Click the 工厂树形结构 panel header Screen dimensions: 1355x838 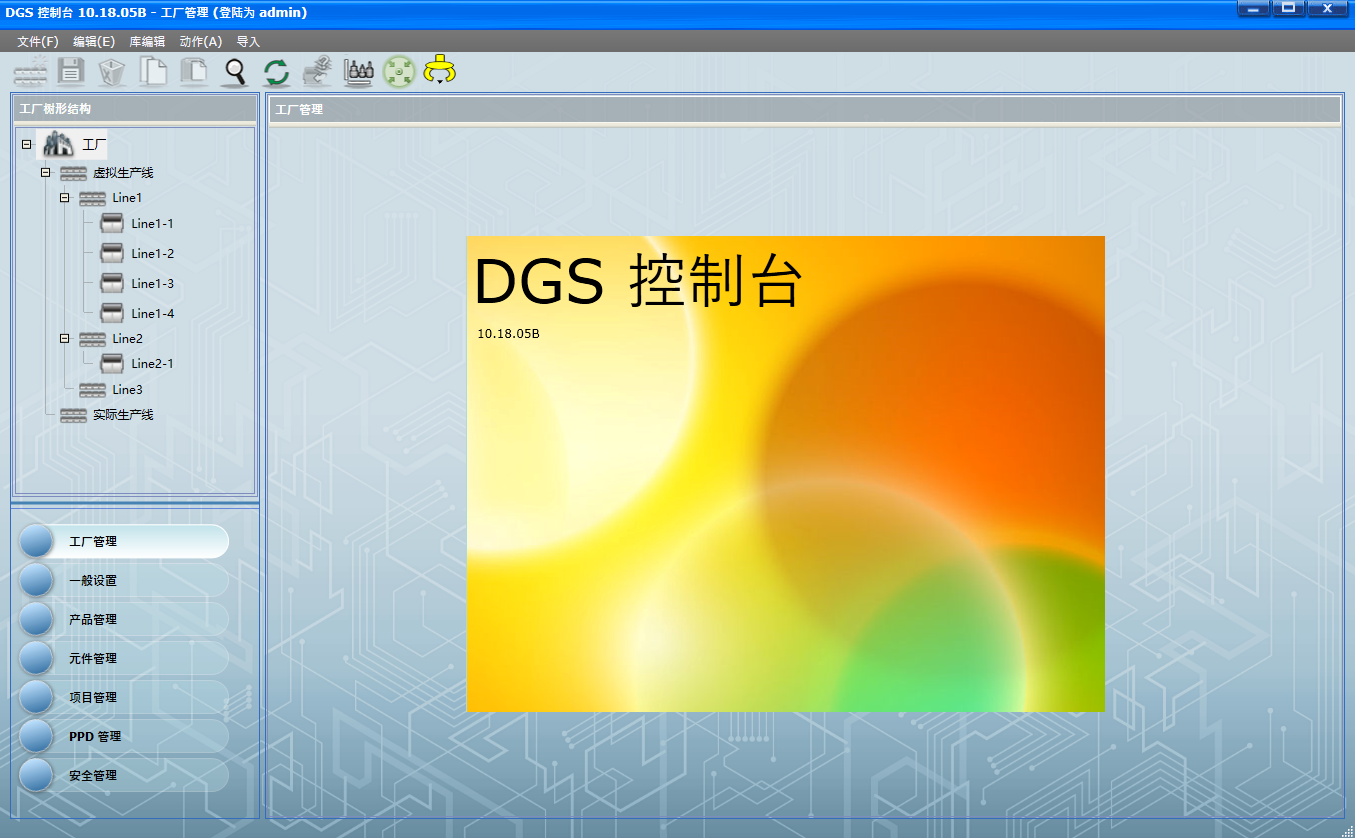pyautogui.click(x=134, y=109)
